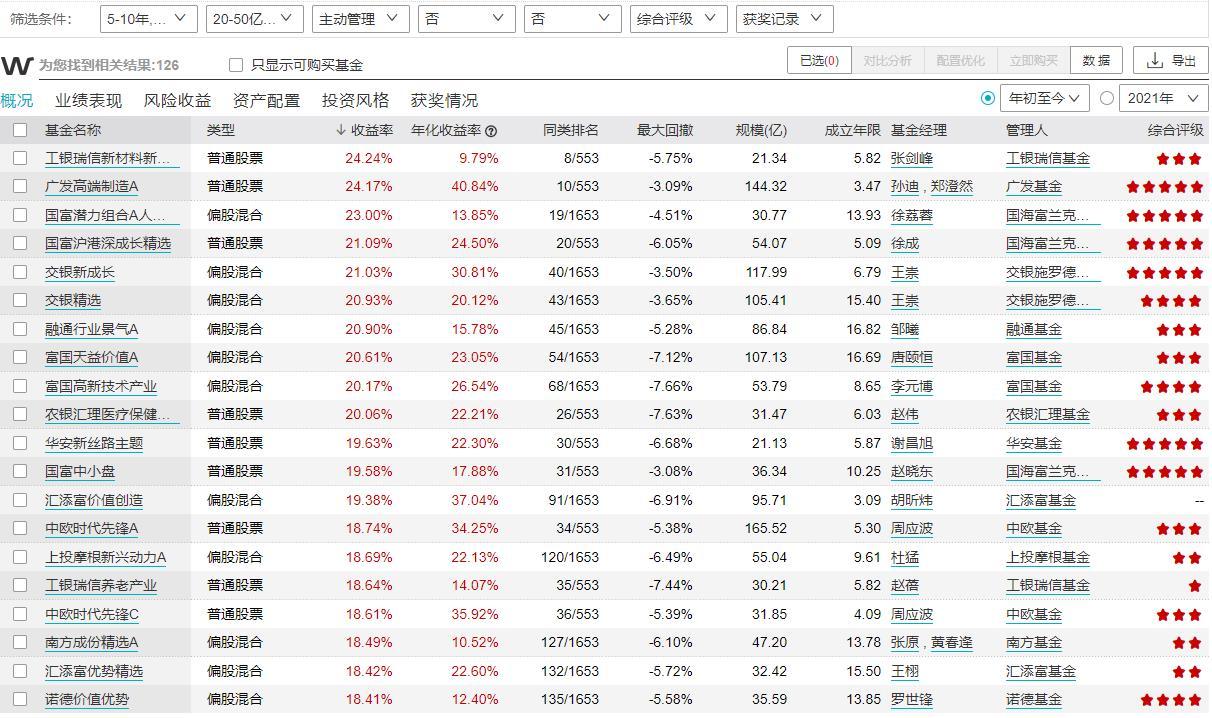Switch to the 风险收益 tab
Image resolution: width=1212 pixels, height=718 pixels.
(177, 100)
